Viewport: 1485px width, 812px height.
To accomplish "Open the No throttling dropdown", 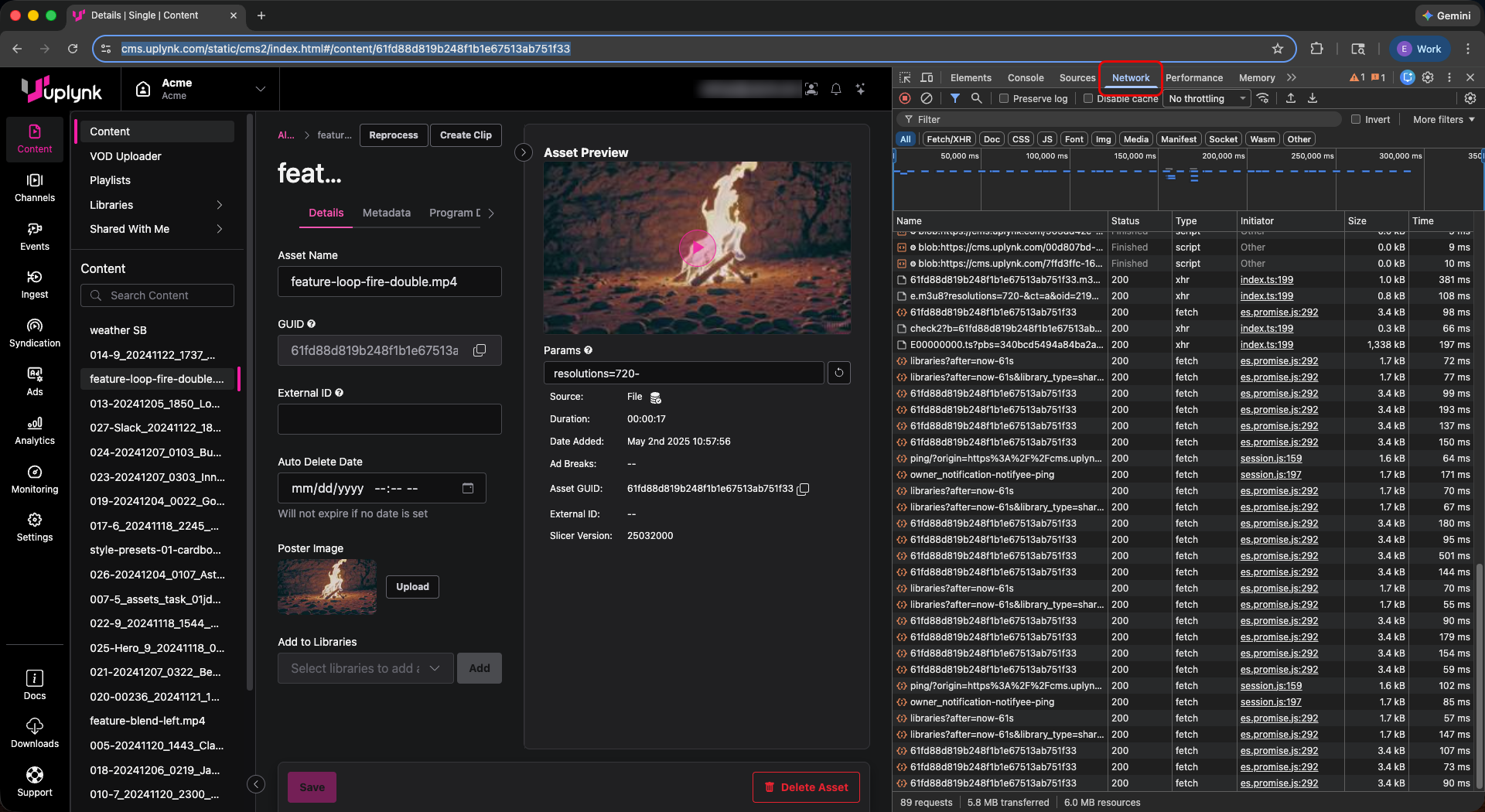I will coord(1207,98).
